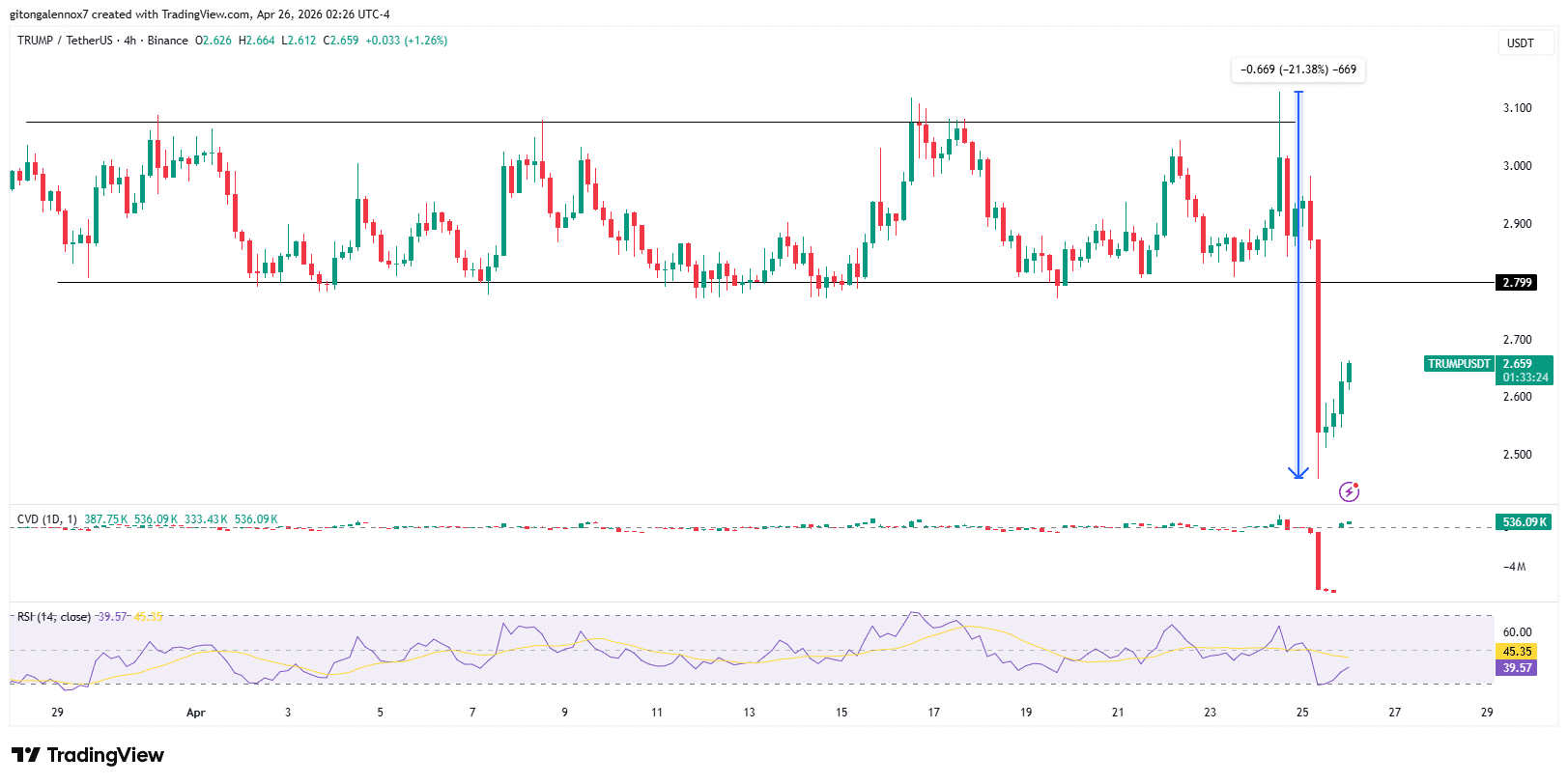Select the RSI (14, close) indicator legend
Screen dimensions: 1568x784
coord(54,617)
